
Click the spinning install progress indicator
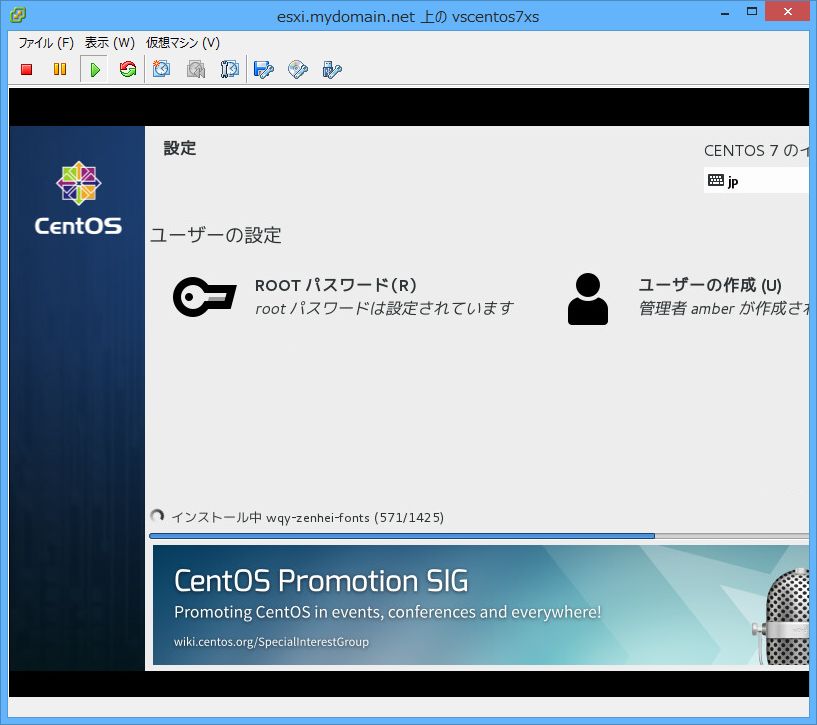coord(157,516)
